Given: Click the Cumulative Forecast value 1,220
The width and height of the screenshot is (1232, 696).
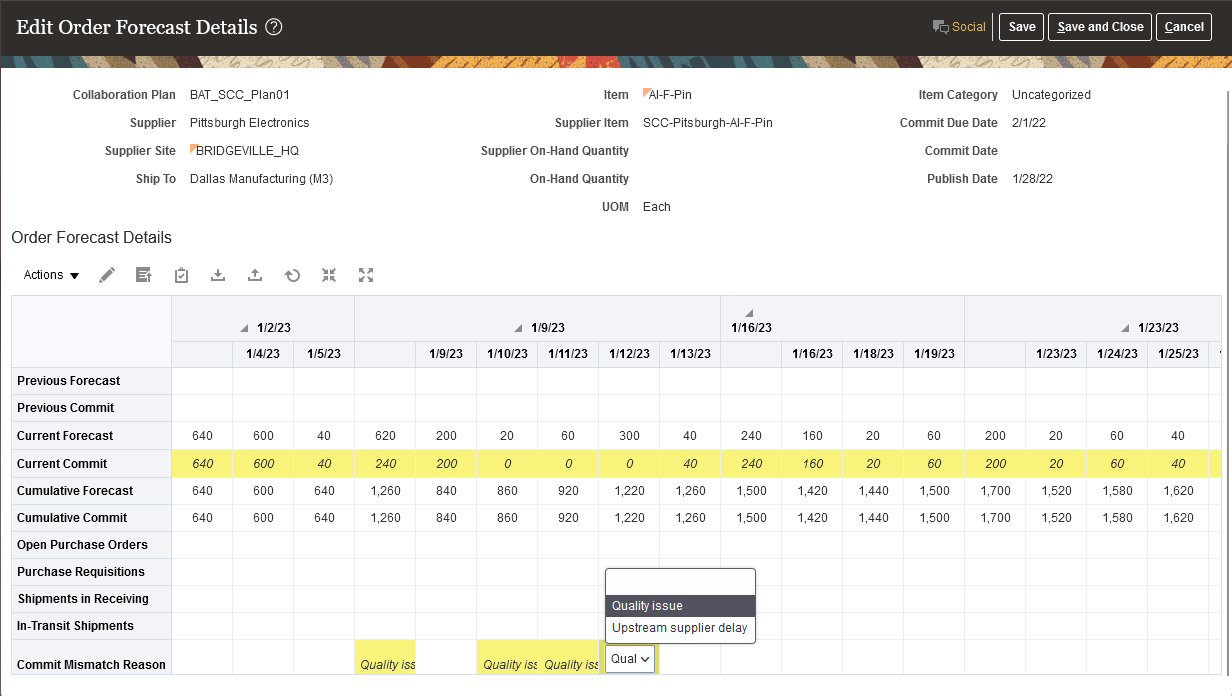Looking at the screenshot, I should [x=629, y=491].
